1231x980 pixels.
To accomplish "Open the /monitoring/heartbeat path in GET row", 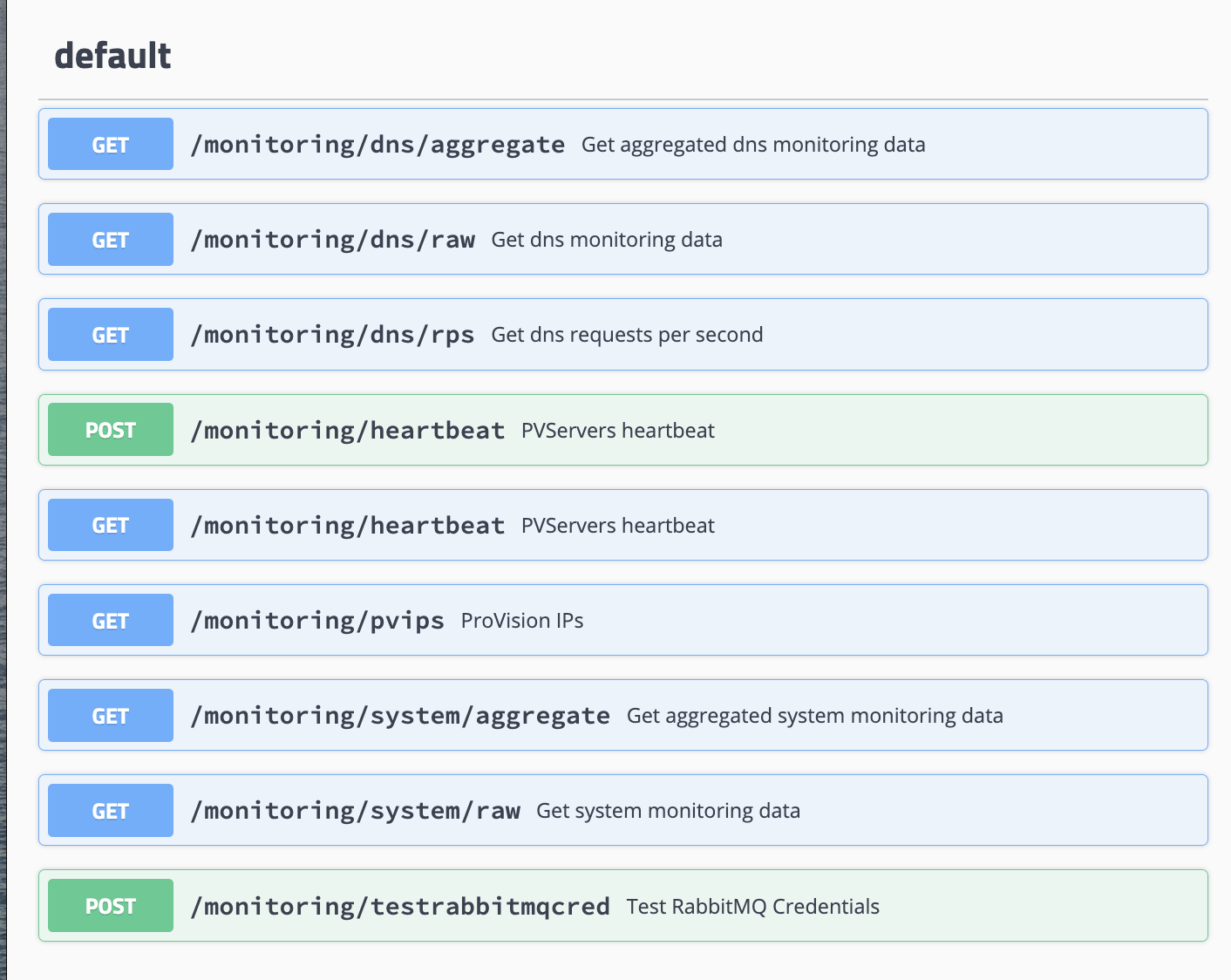I will click(348, 526).
